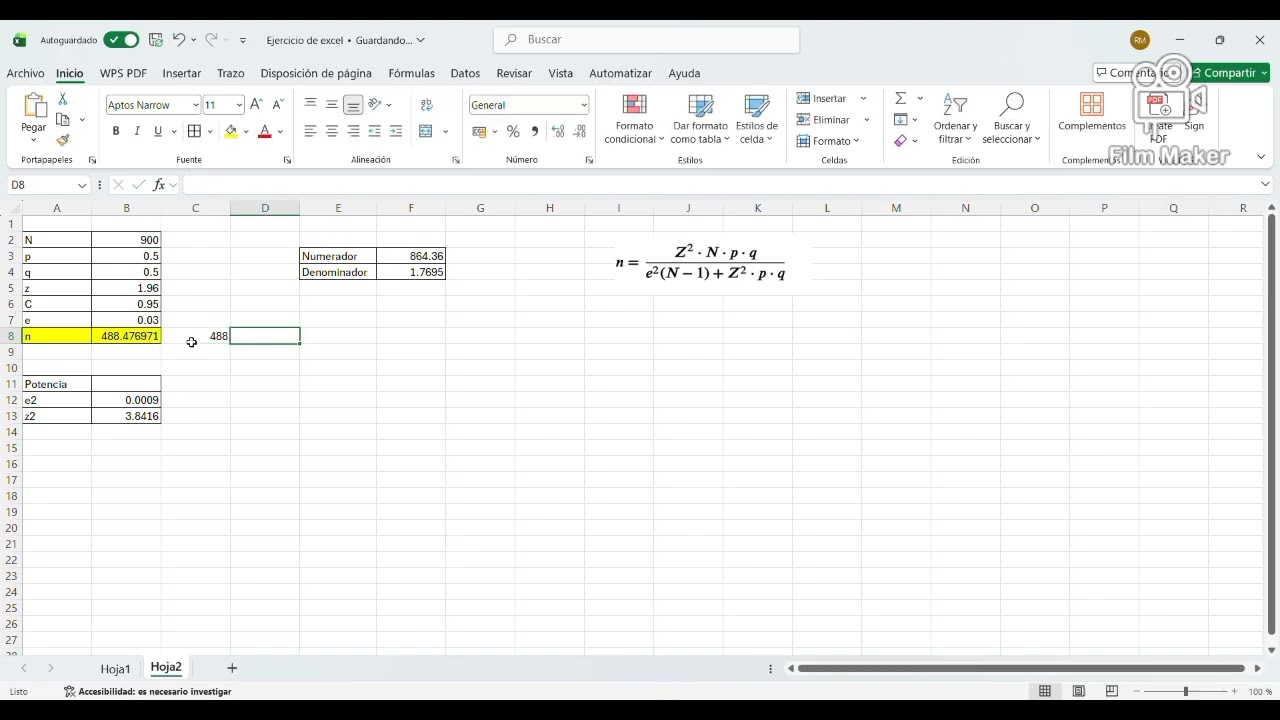The height and width of the screenshot is (720, 1280).
Task: Toggle the Autoguardado switch
Action: point(122,40)
